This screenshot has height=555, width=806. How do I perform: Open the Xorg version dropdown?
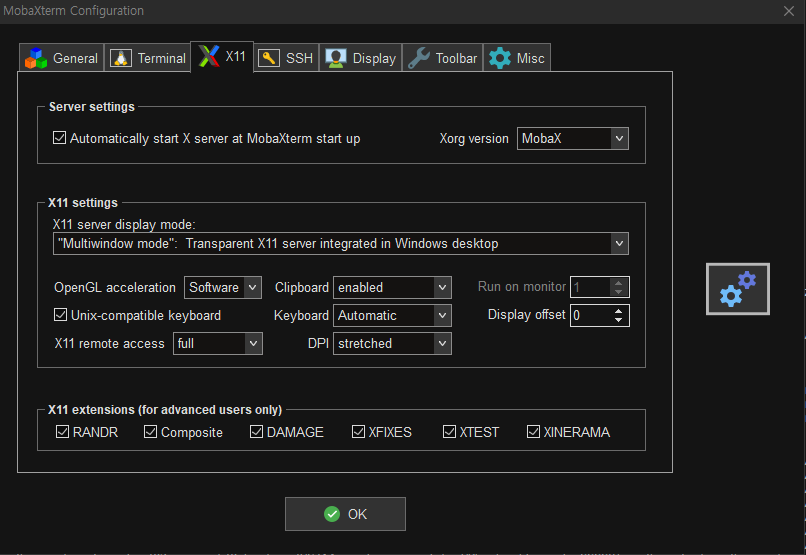(573, 138)
